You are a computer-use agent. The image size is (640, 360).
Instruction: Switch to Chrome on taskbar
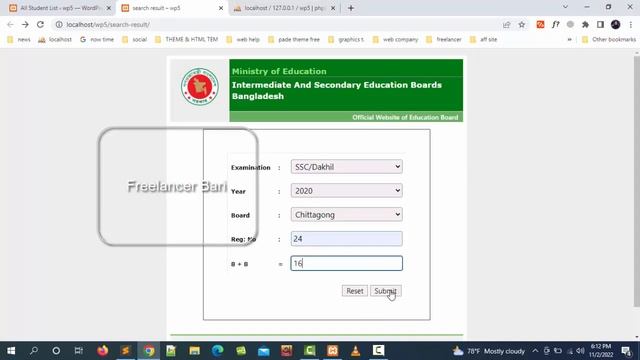[149, 351]
